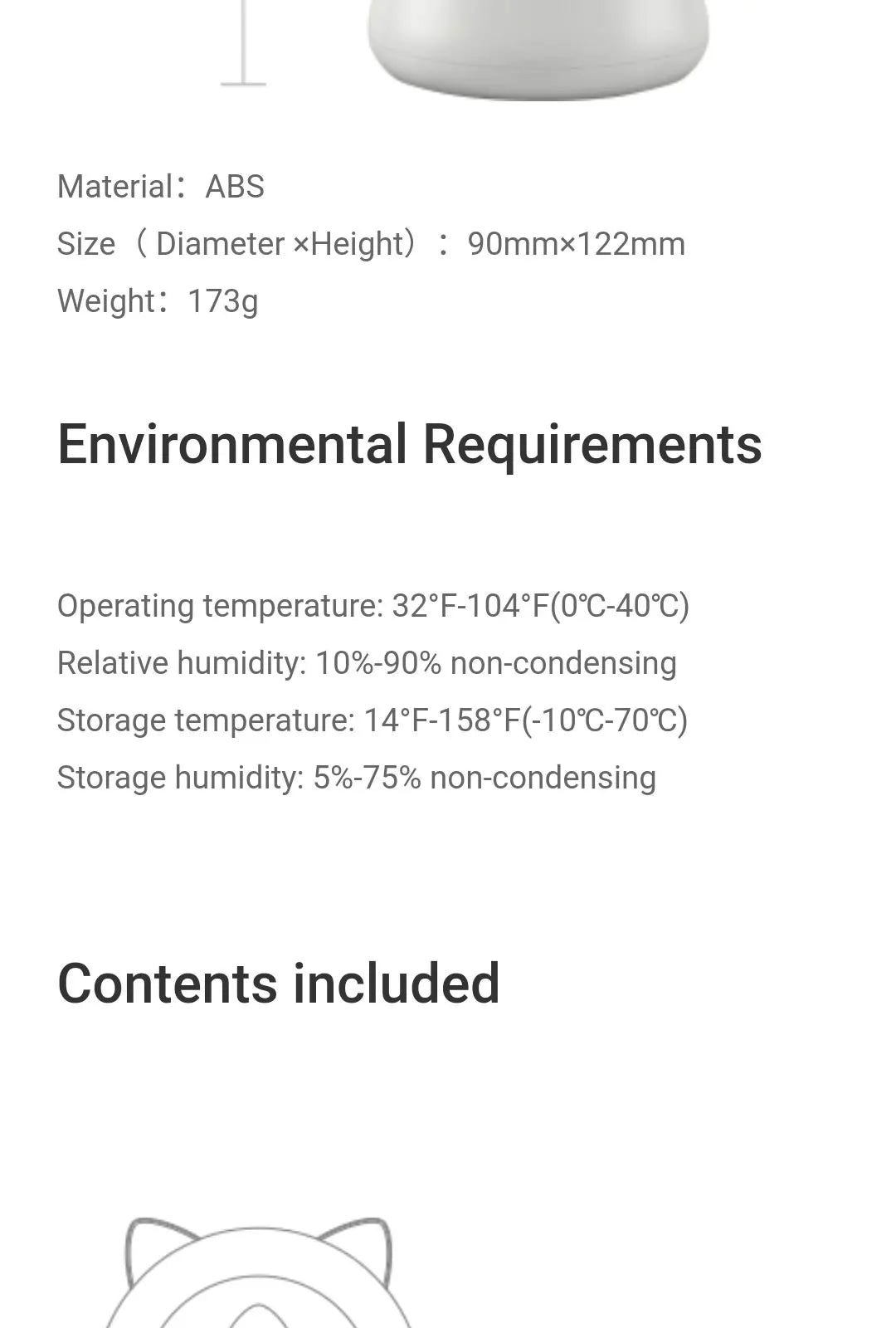Select the Environmental Requirements heading
The height and width of the screenshot is (1328, 896).
click(409, 445)
